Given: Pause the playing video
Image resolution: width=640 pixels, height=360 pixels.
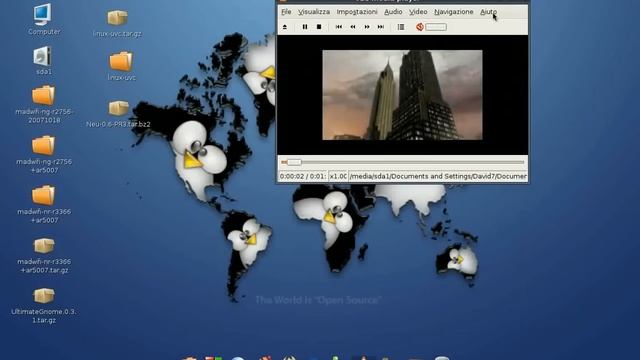Looking at the screenshot, I should pos(304,27).
